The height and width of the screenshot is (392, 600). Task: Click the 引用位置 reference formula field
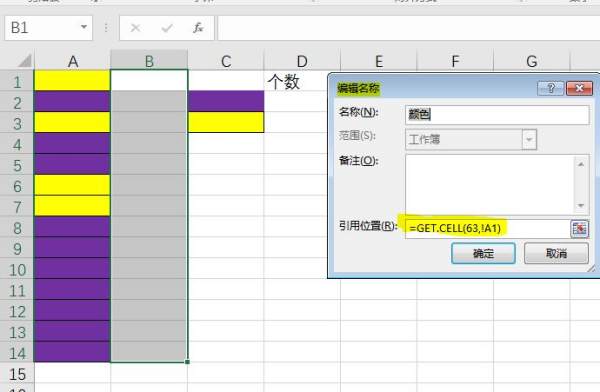[x=488, y=229]
